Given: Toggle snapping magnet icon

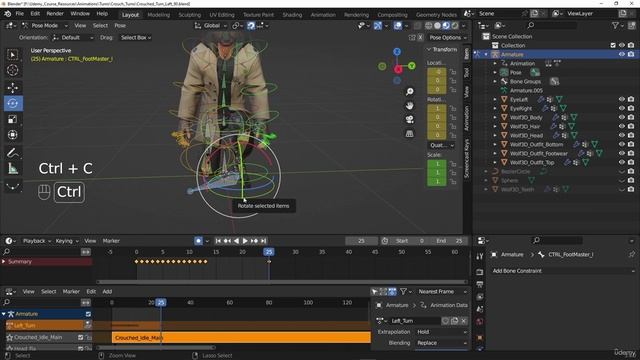Looking at the screenshot, I should (x=251, y=25).
